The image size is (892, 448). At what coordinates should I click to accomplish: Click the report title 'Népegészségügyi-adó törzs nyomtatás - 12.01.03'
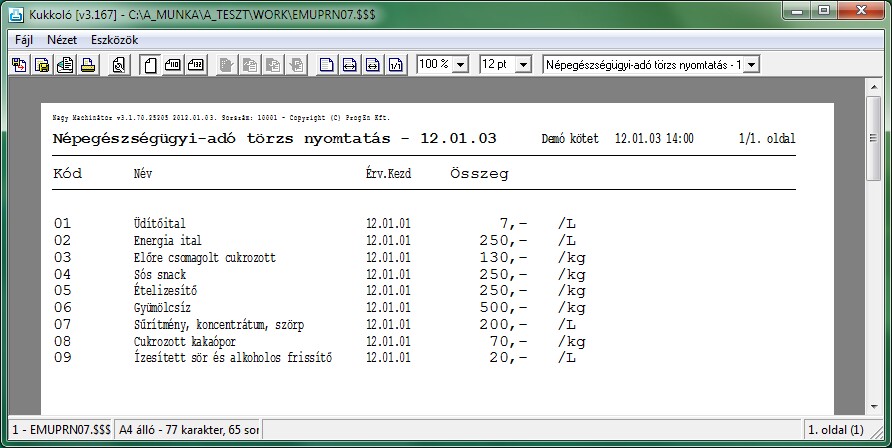[274, 139]
